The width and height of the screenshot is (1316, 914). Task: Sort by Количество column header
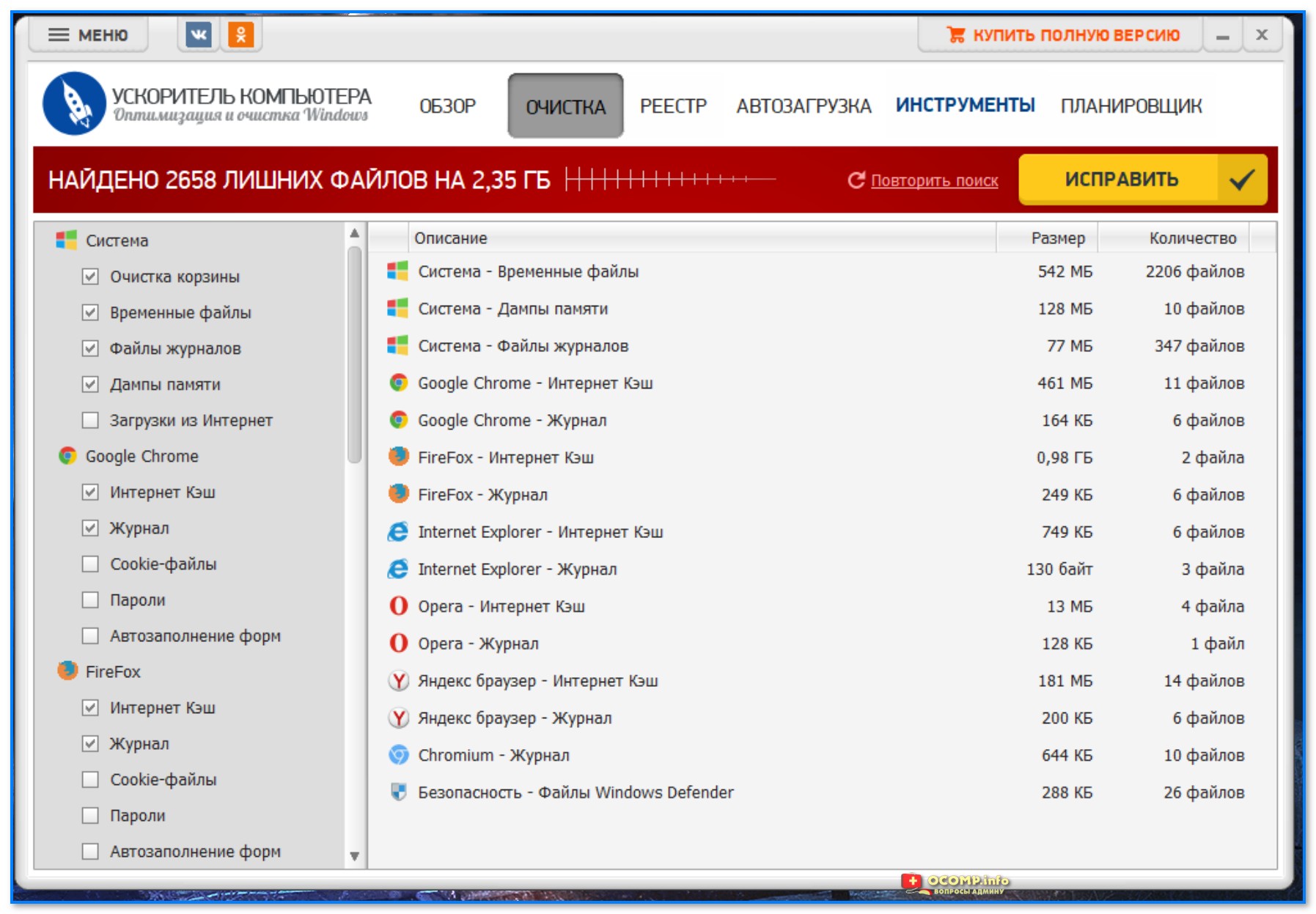click(1174, 238)
